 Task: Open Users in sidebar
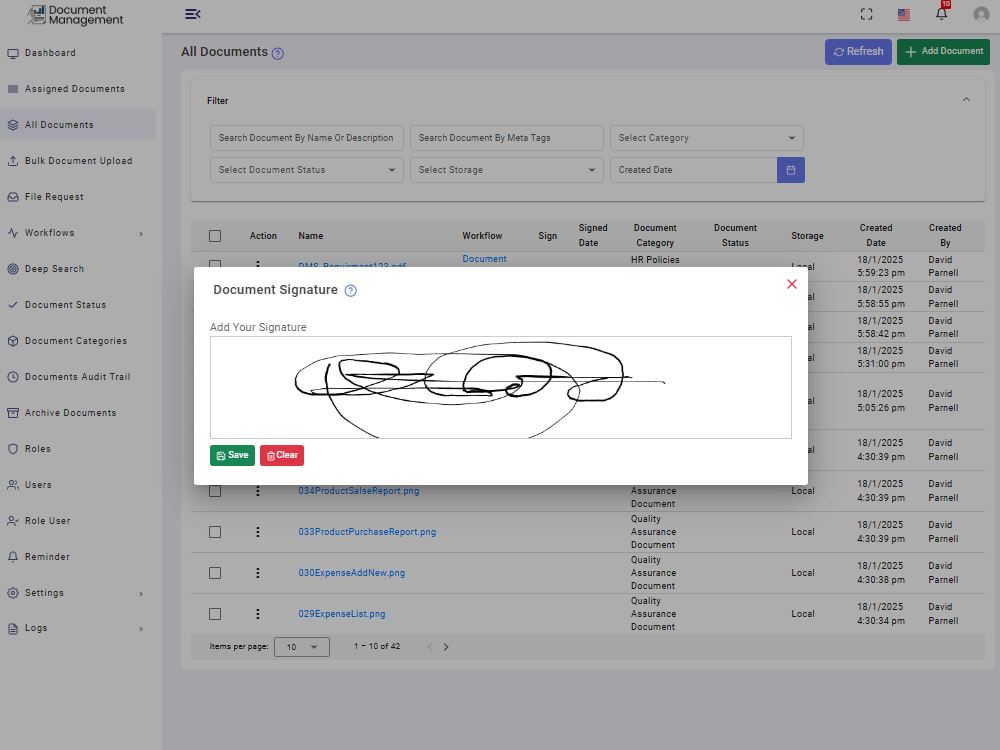(38, 485)
